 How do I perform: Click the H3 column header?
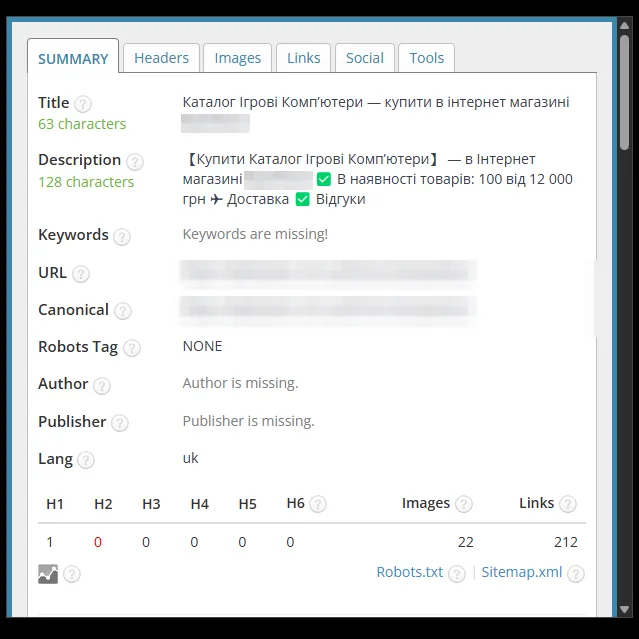(151, 504)
